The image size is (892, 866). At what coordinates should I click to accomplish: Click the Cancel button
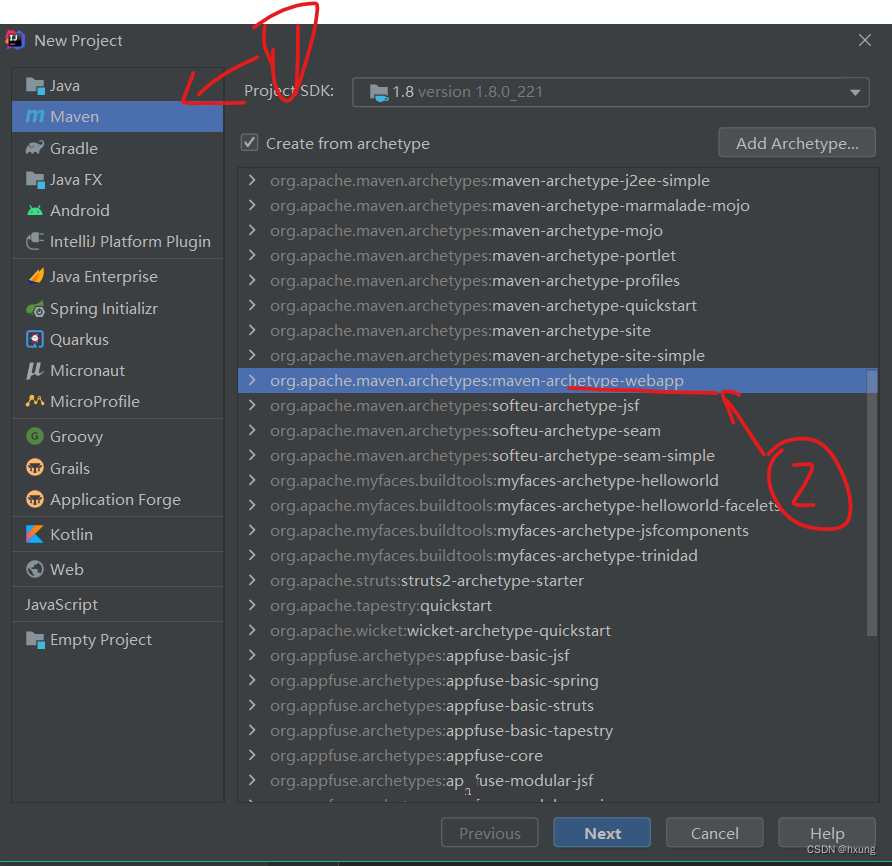(715, 833)
